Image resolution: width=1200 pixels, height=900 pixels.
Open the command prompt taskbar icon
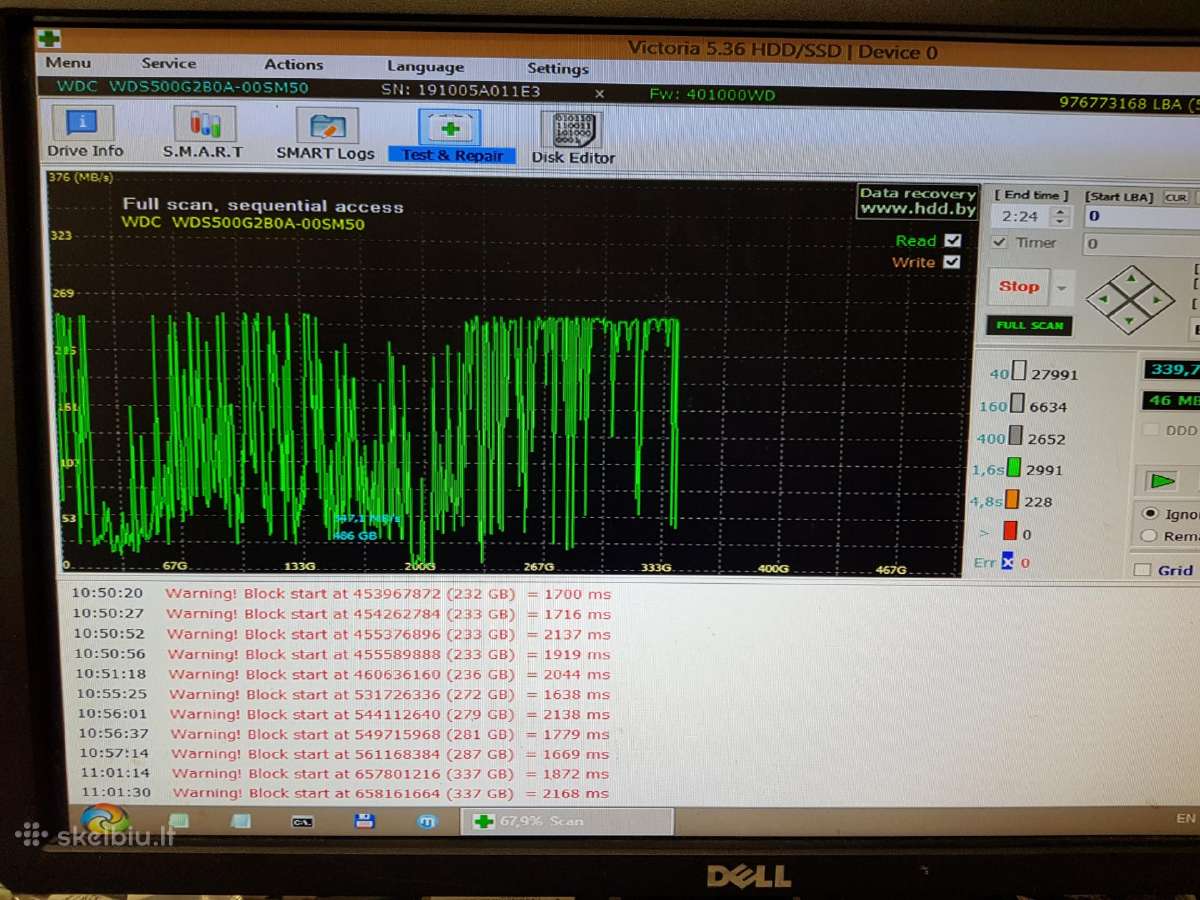302,821
